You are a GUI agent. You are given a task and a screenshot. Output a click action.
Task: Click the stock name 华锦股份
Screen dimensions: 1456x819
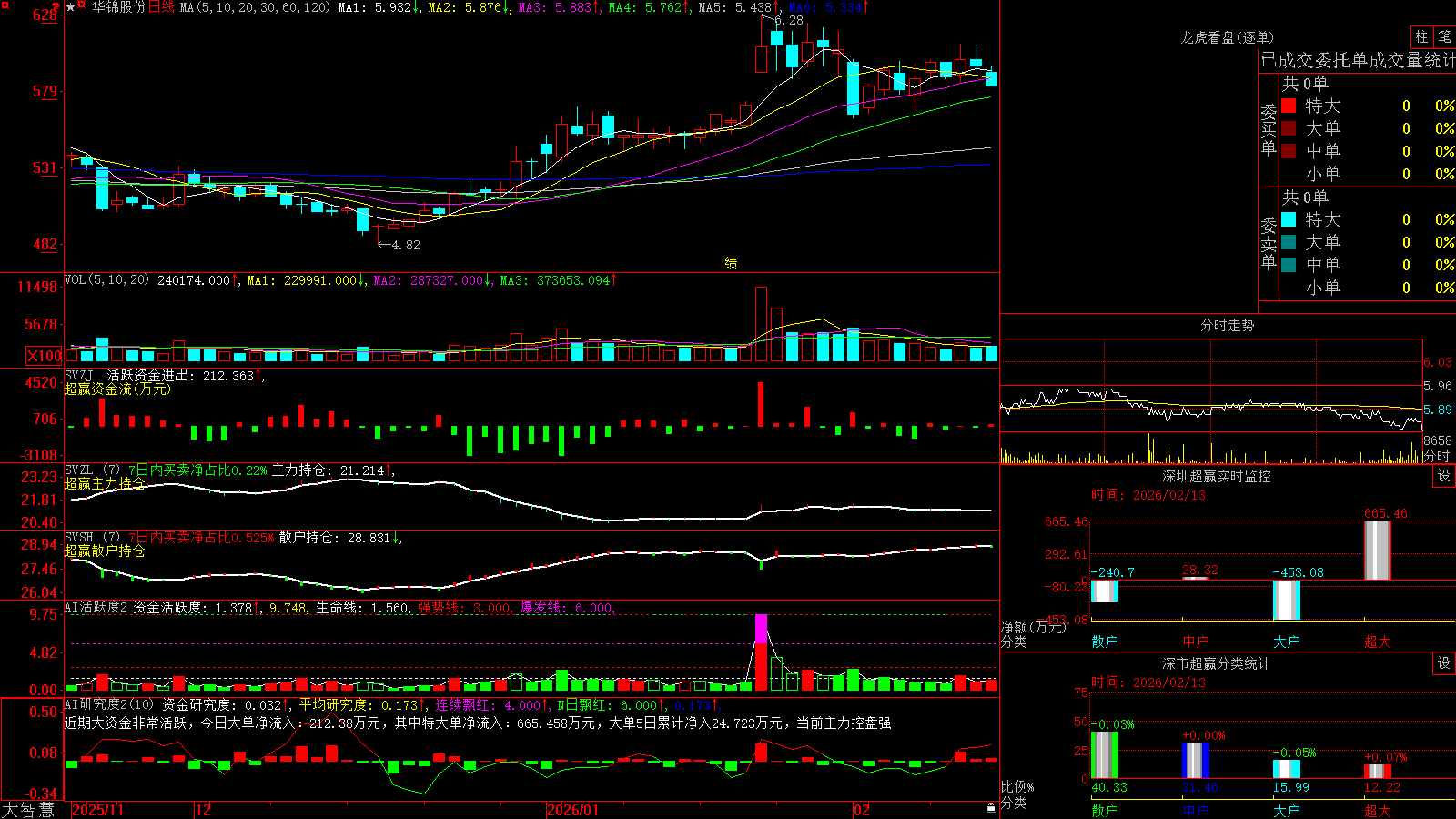[118, 7]
